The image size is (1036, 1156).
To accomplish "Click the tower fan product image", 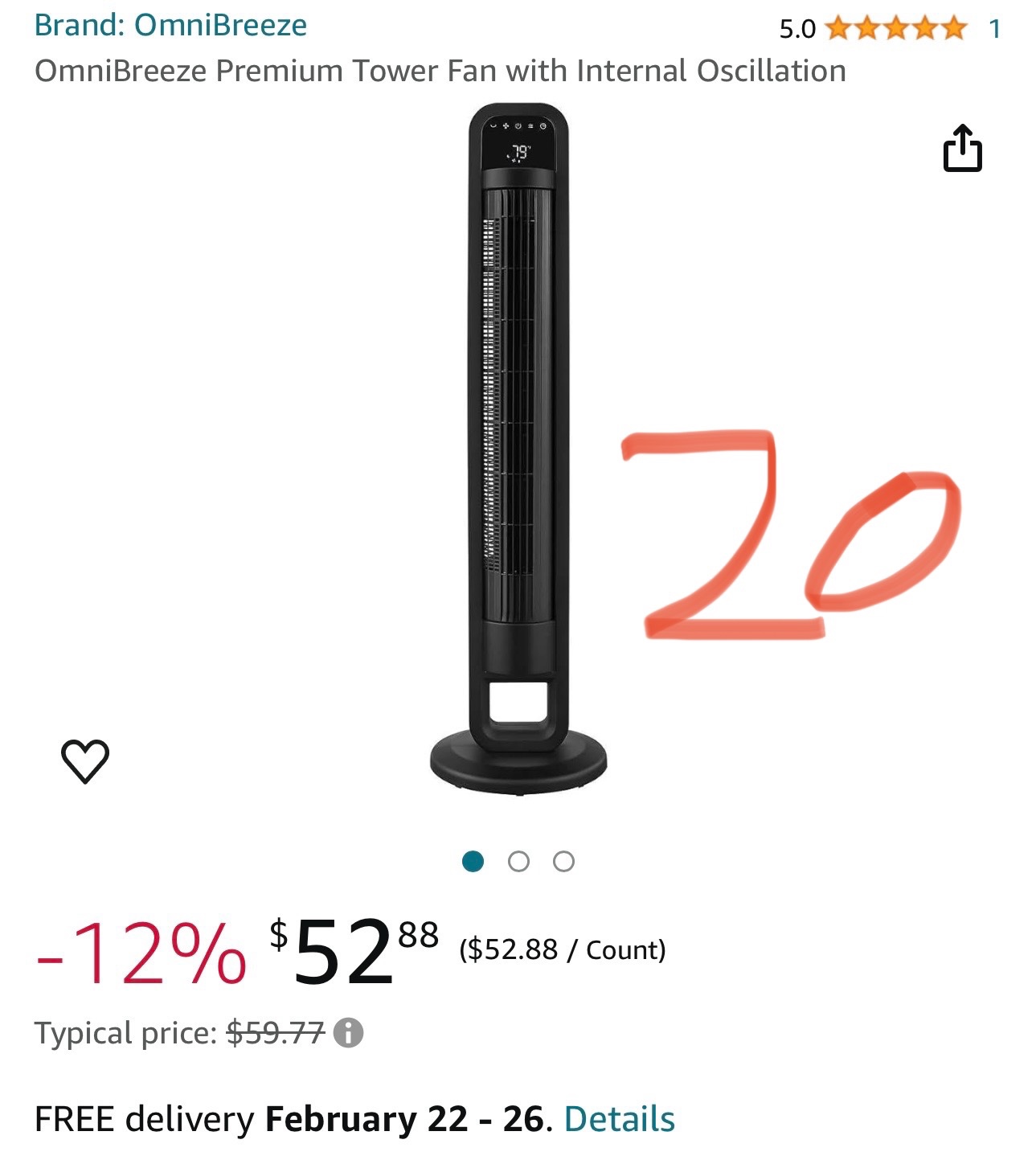I will [x=518, y=450].
